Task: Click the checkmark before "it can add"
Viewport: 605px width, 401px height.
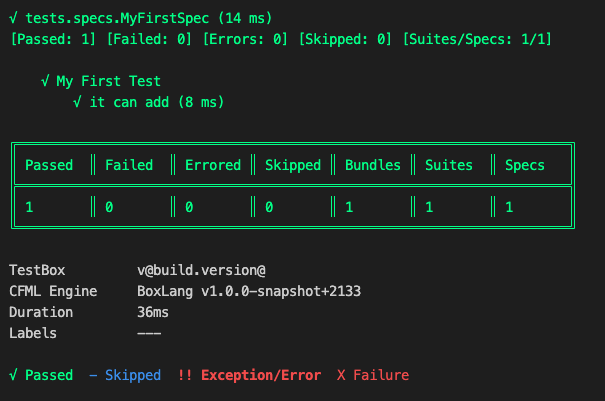Action: click(x=77, y=102)
